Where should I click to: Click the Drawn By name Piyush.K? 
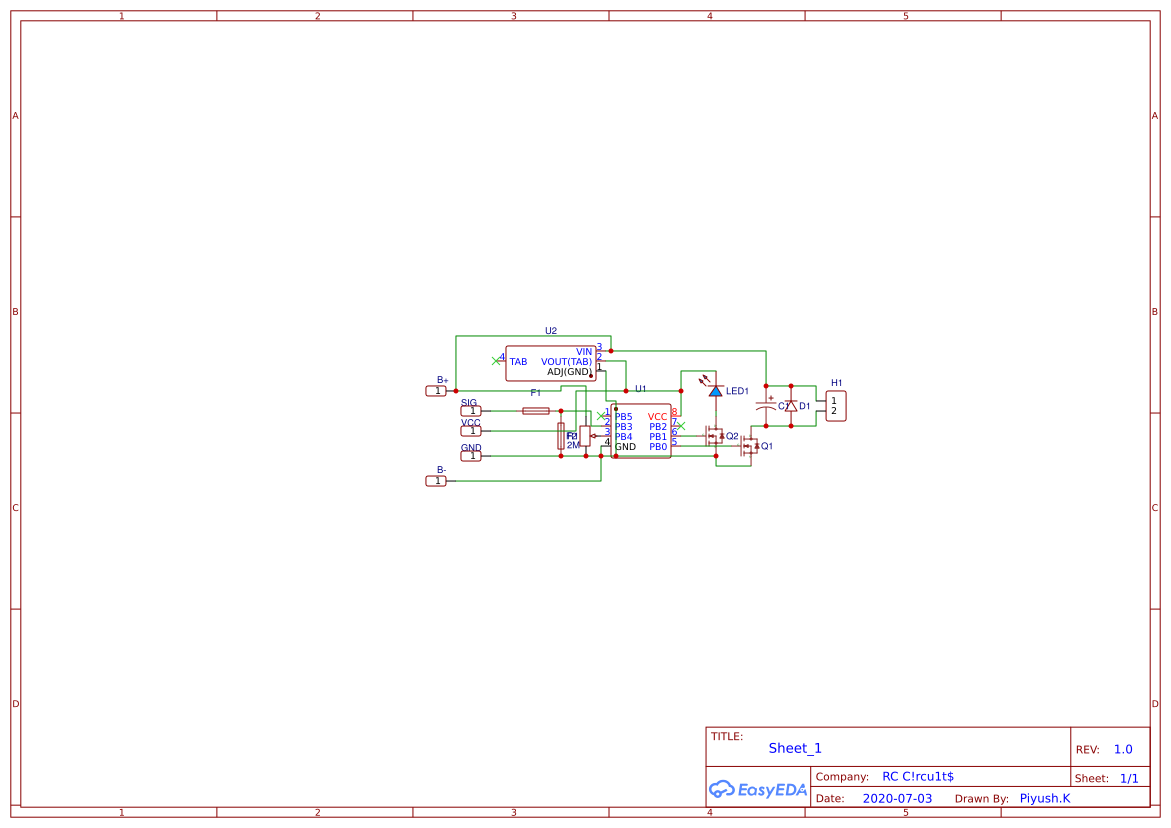click(x=1045, y=798)
